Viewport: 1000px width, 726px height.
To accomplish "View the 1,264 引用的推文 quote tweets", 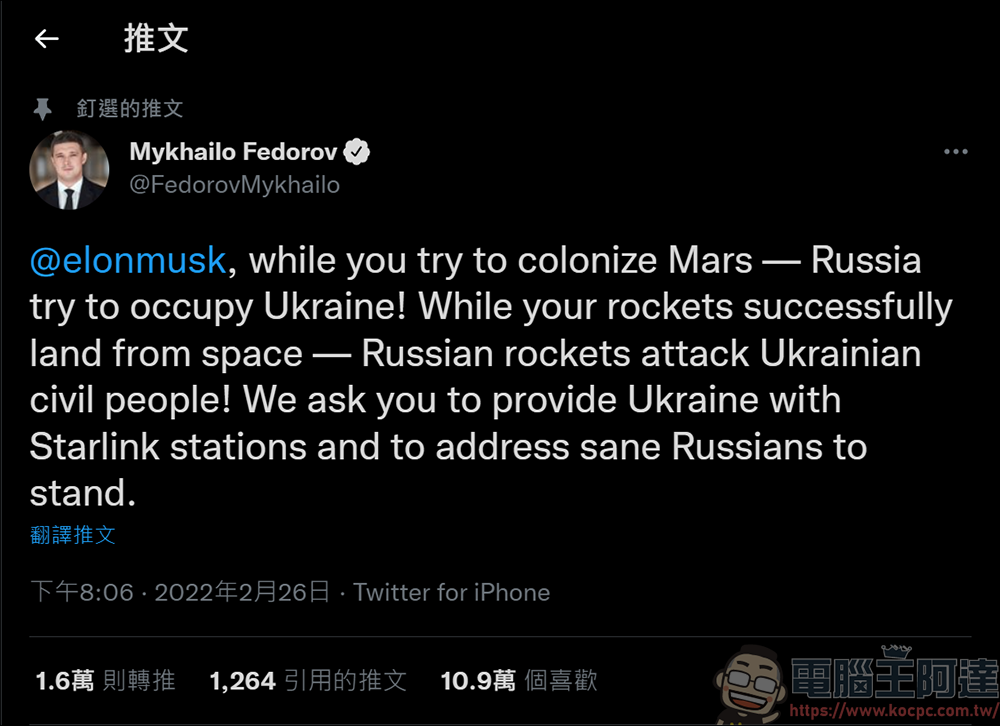I will coord(308,681).
